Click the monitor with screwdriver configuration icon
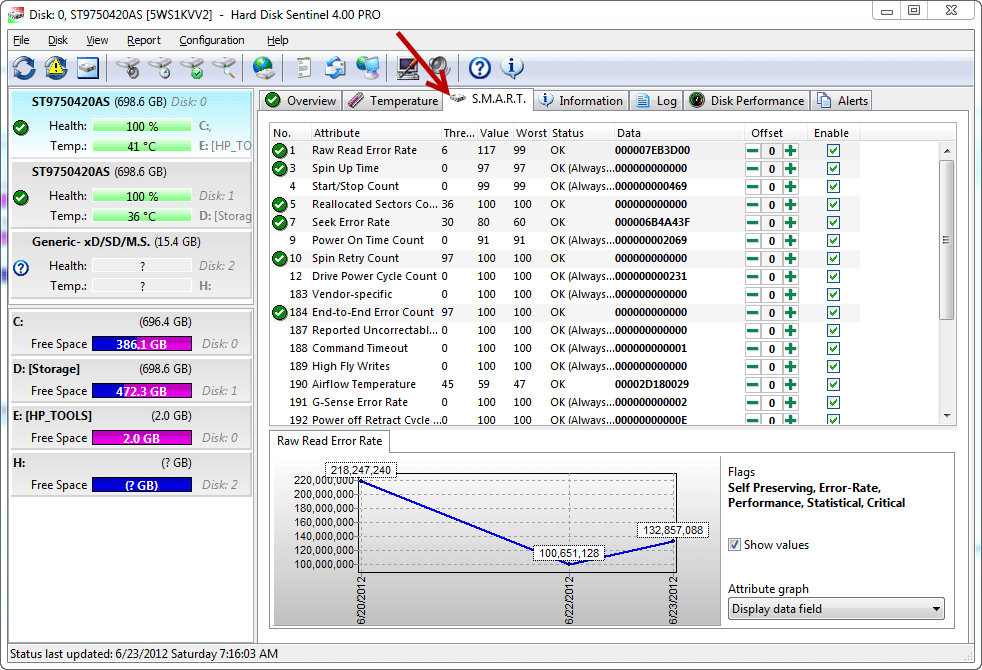Viewport: 982px width, 670px height. (408, 68)
